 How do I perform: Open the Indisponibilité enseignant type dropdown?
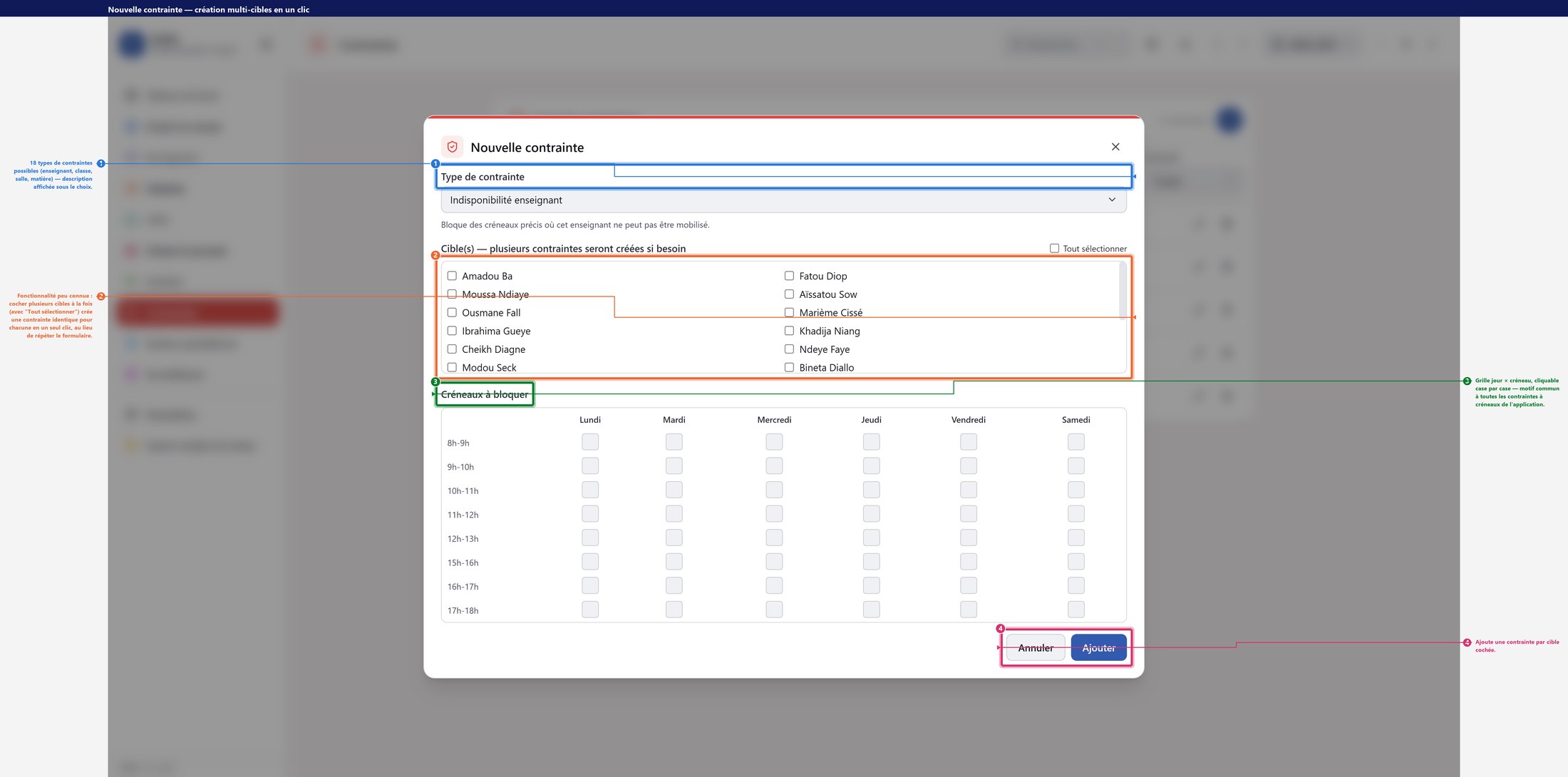pos(783,200)
